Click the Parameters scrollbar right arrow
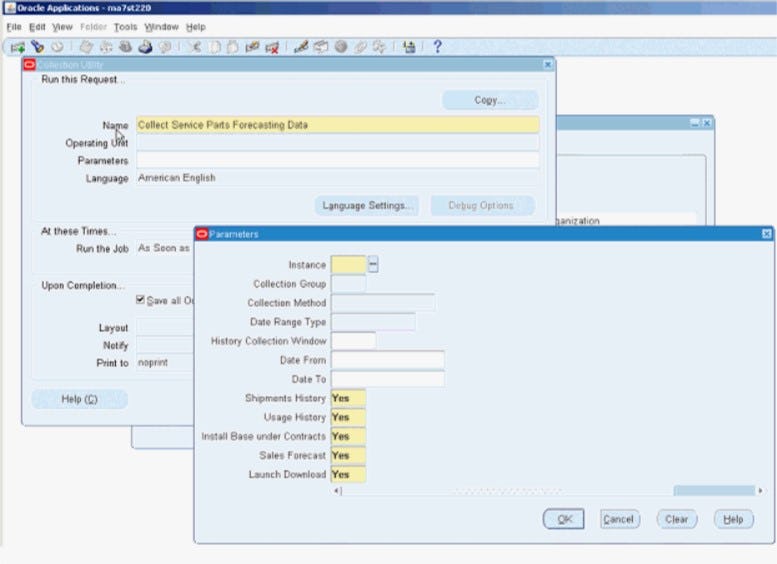777x564 pixels. 760,491
